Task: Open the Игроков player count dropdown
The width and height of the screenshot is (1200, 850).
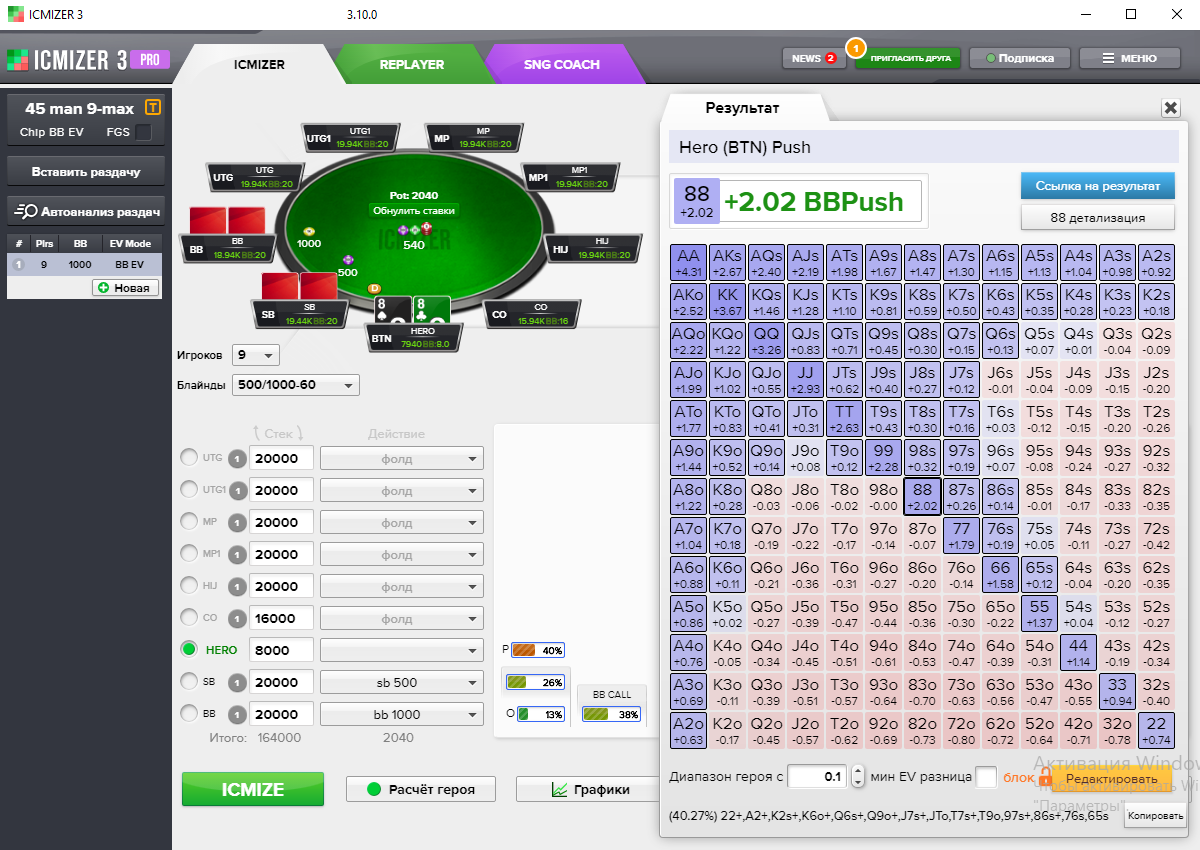Action: click(256, 355)
